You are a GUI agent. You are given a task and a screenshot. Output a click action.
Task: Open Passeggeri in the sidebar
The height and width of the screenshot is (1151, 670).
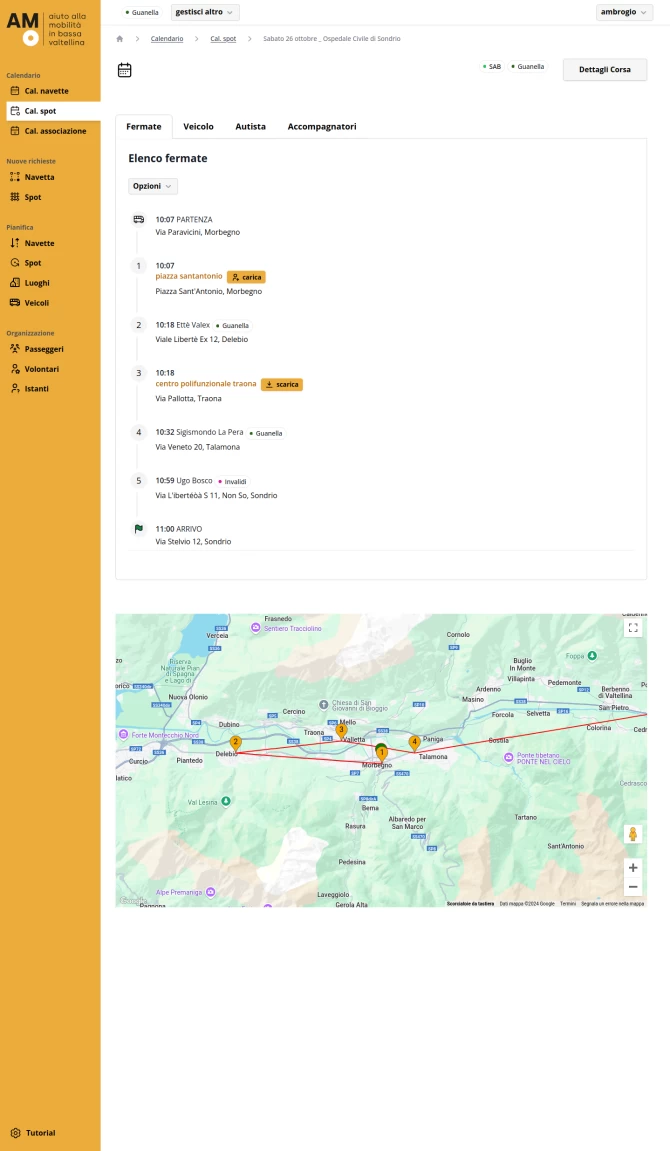click(44, 349)
